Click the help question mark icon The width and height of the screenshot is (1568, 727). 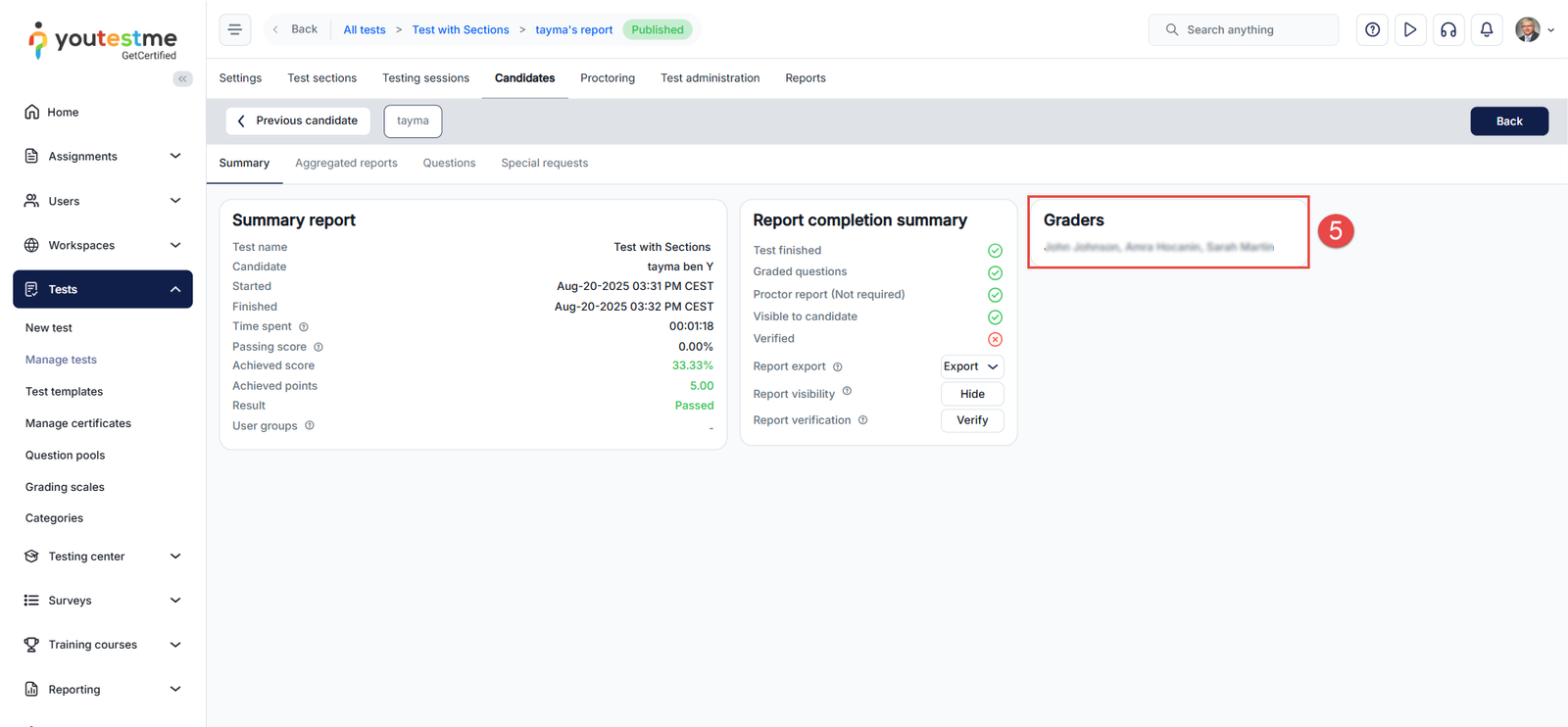pyautogui.click(x=1372, y=29)
